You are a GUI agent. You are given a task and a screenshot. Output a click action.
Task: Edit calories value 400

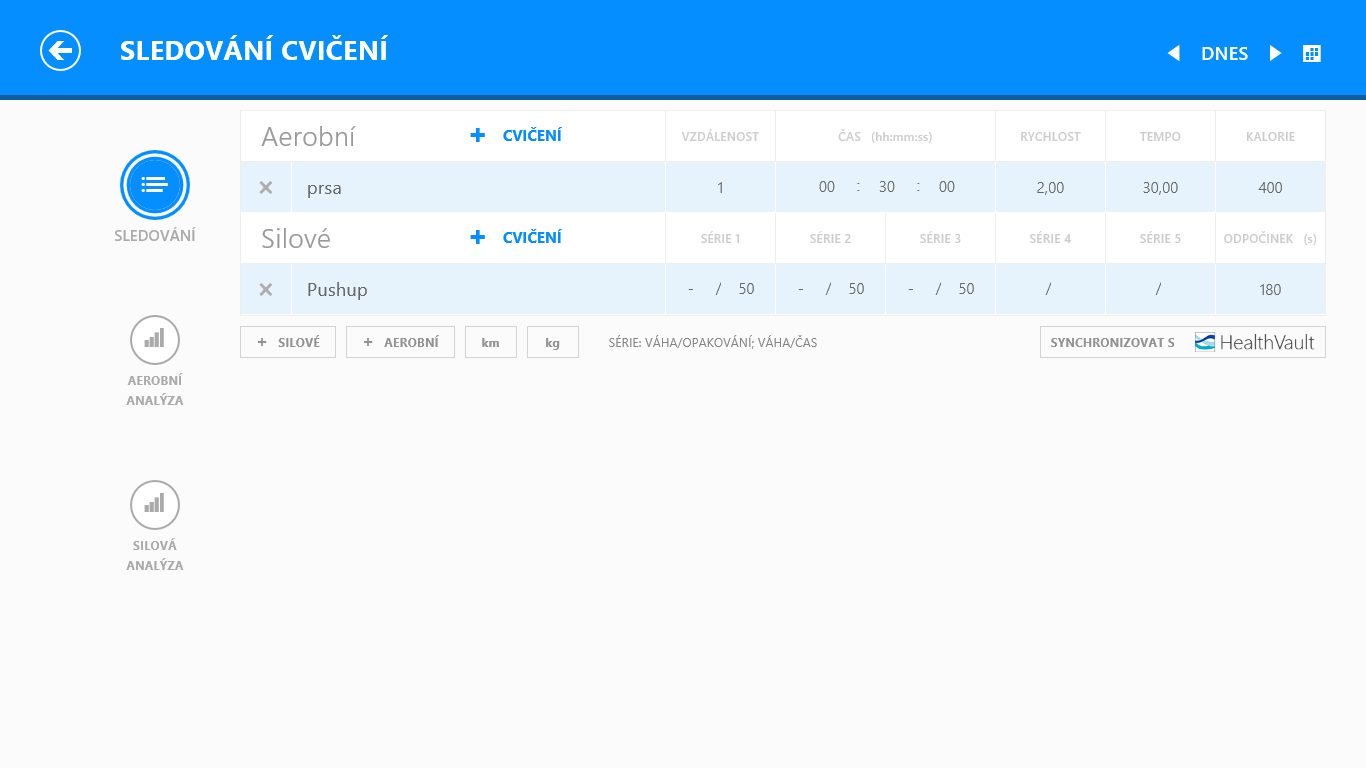pyautogui.click(x=1270, y=187)
